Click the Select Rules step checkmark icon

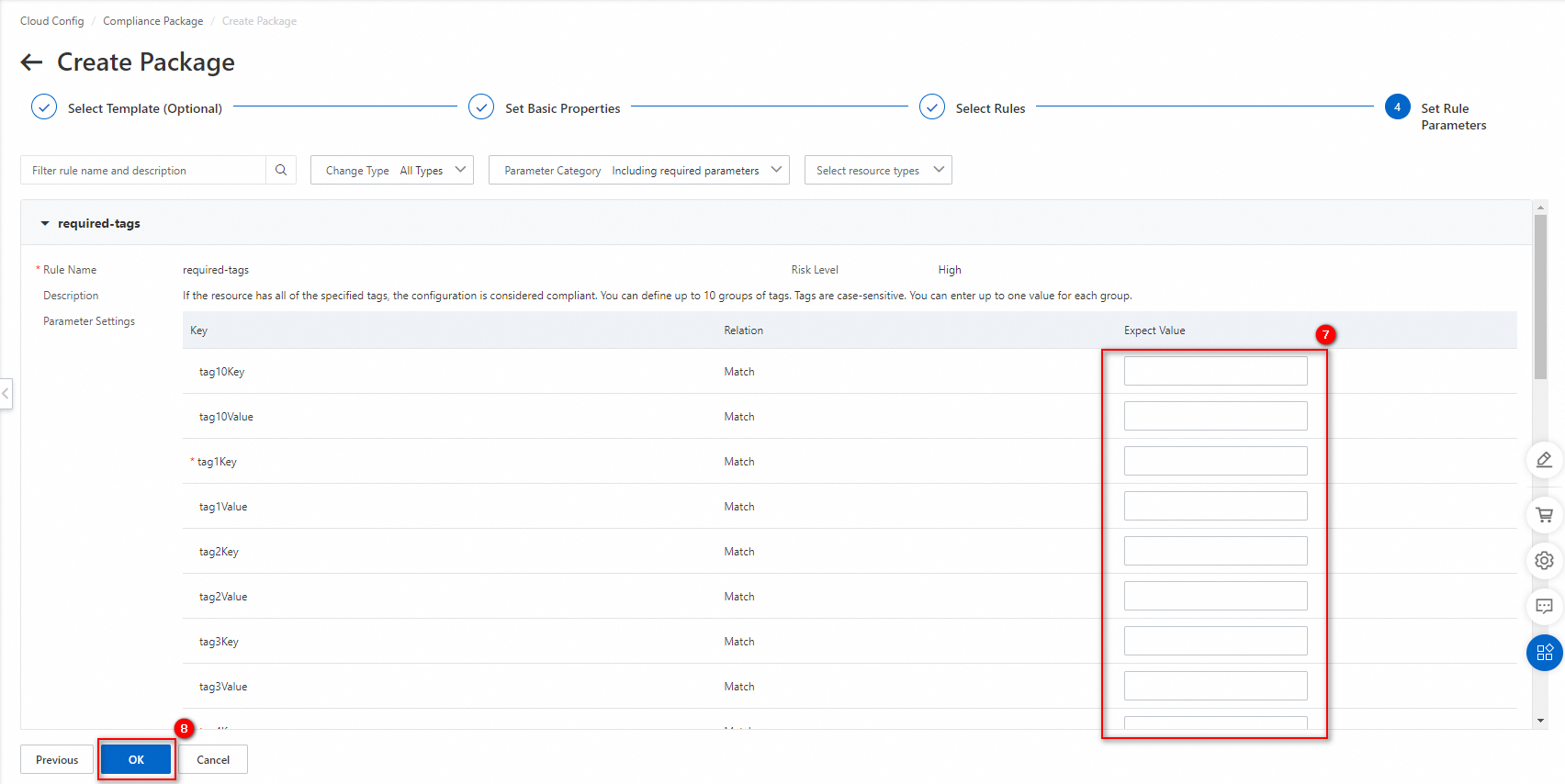point(932,107)
